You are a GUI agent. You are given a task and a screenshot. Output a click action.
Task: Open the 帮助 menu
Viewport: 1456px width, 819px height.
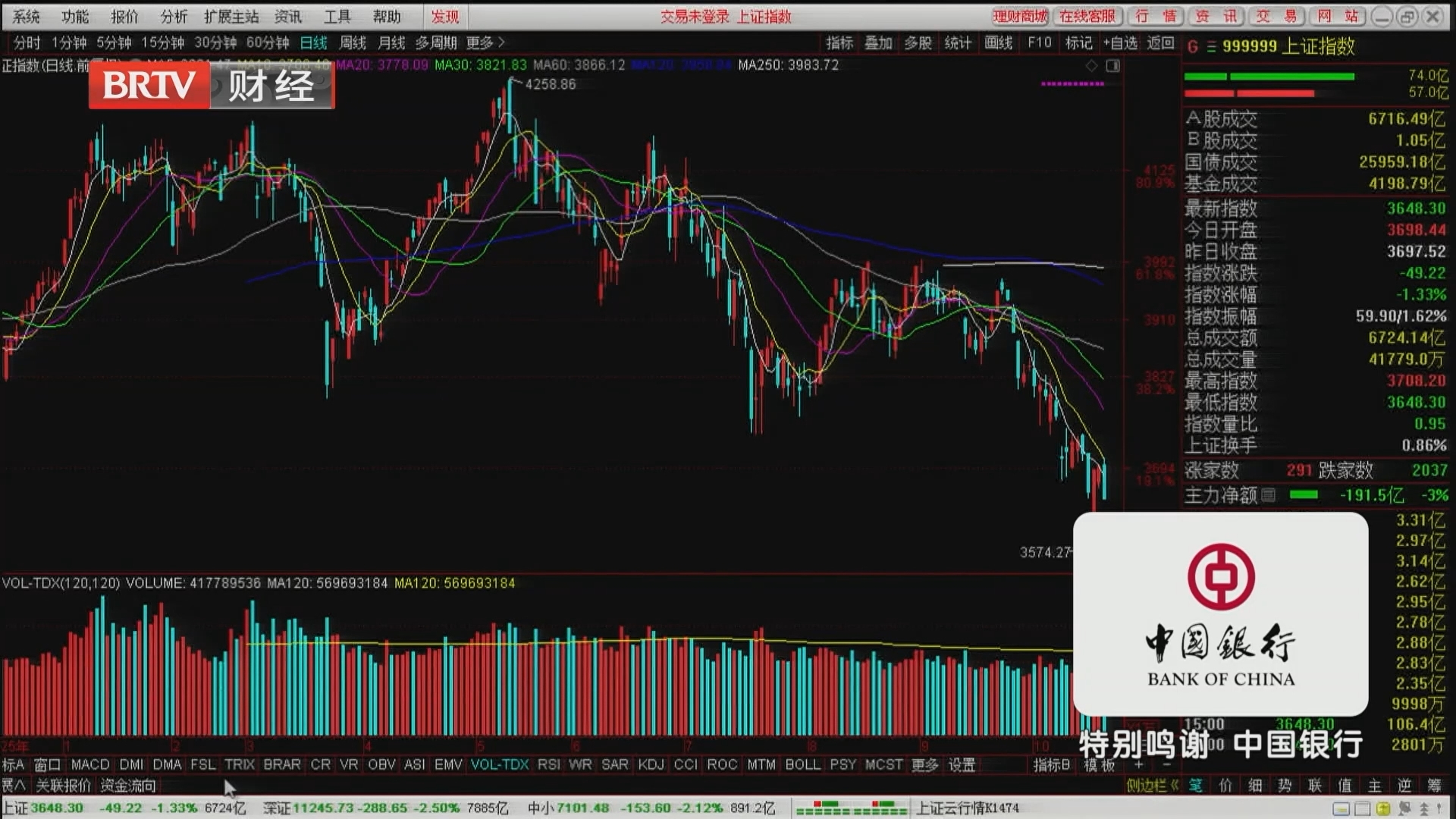[387, 17]
